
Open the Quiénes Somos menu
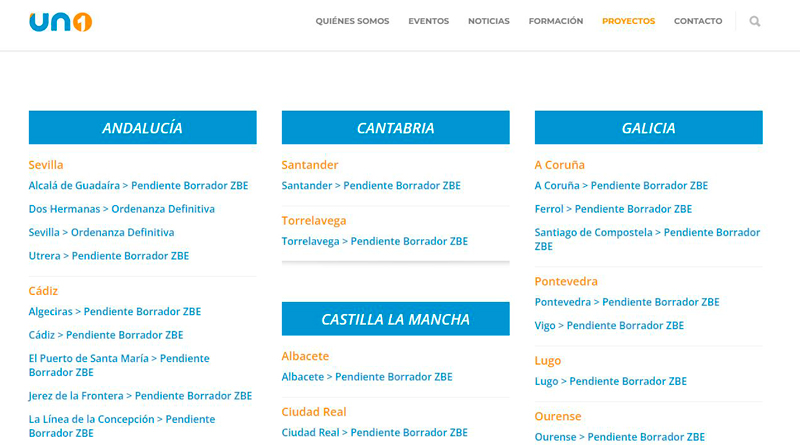352,21
